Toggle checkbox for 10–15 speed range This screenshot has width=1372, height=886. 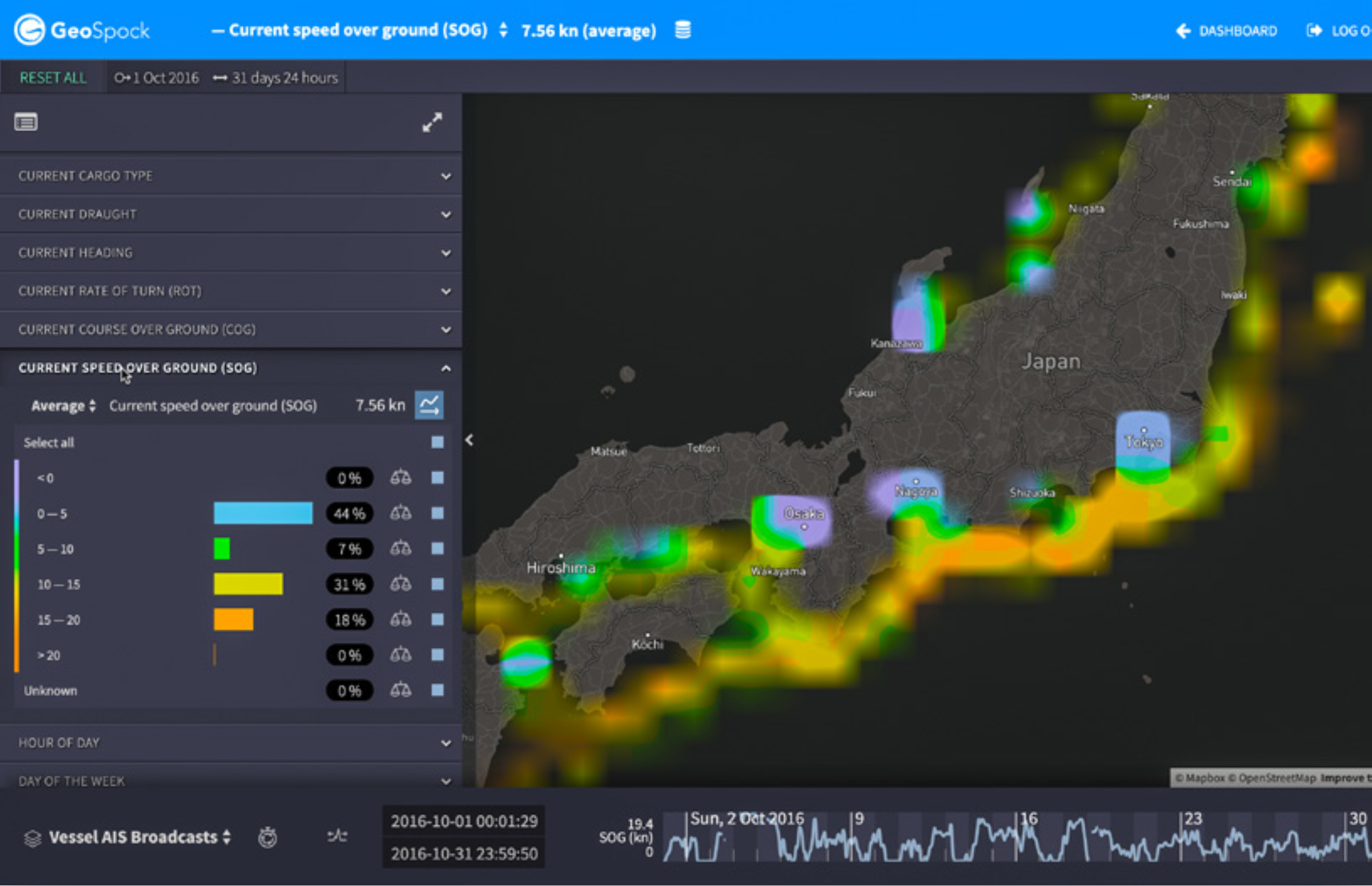click(437, 583)
